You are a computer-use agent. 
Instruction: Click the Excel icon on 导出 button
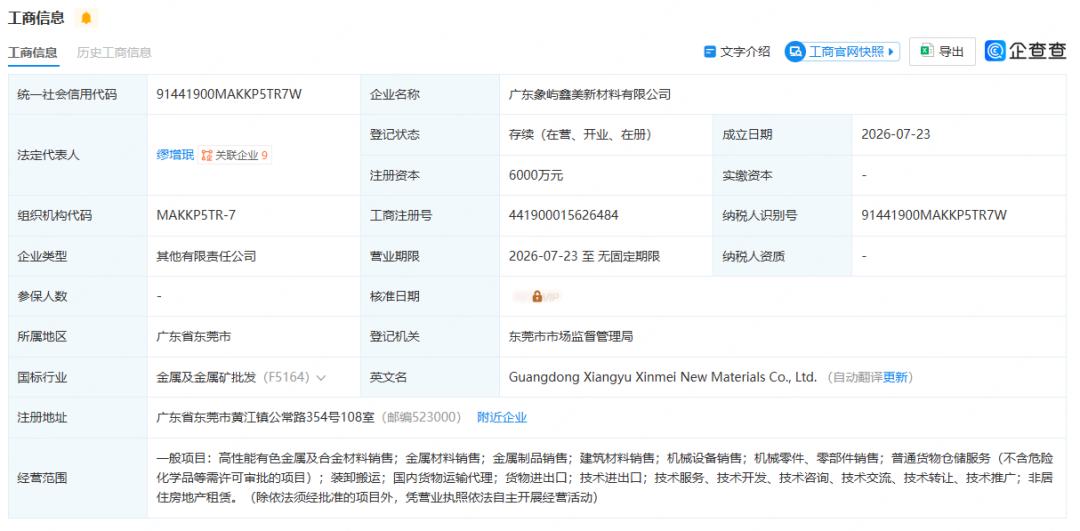point(927,51)
